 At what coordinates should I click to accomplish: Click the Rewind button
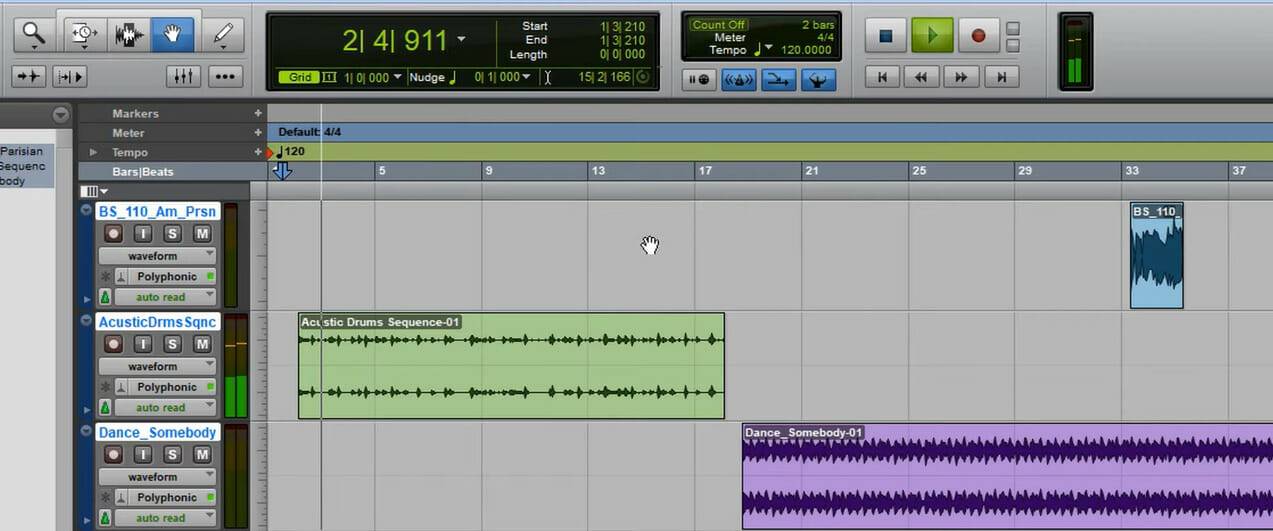(x=922, y=76)
